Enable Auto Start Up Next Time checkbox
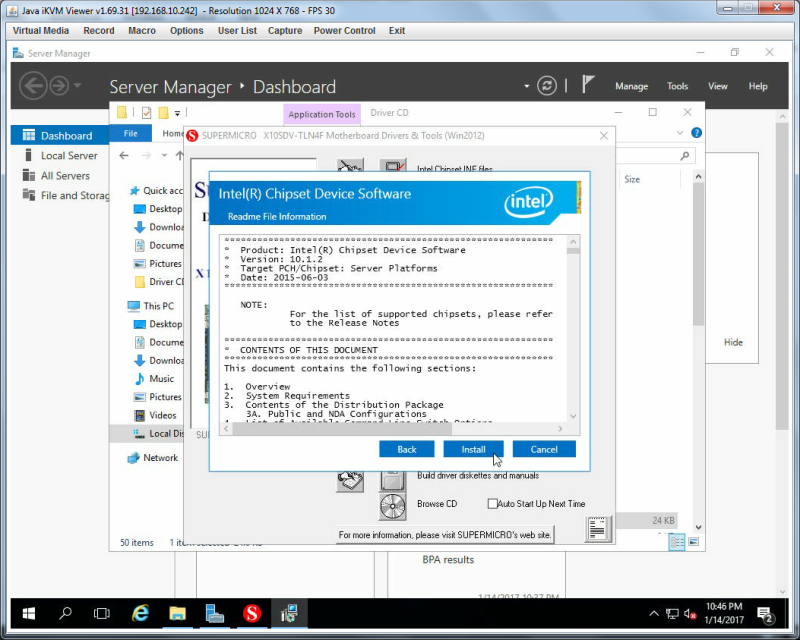800x640 pixels. click(x=492, y=504)
